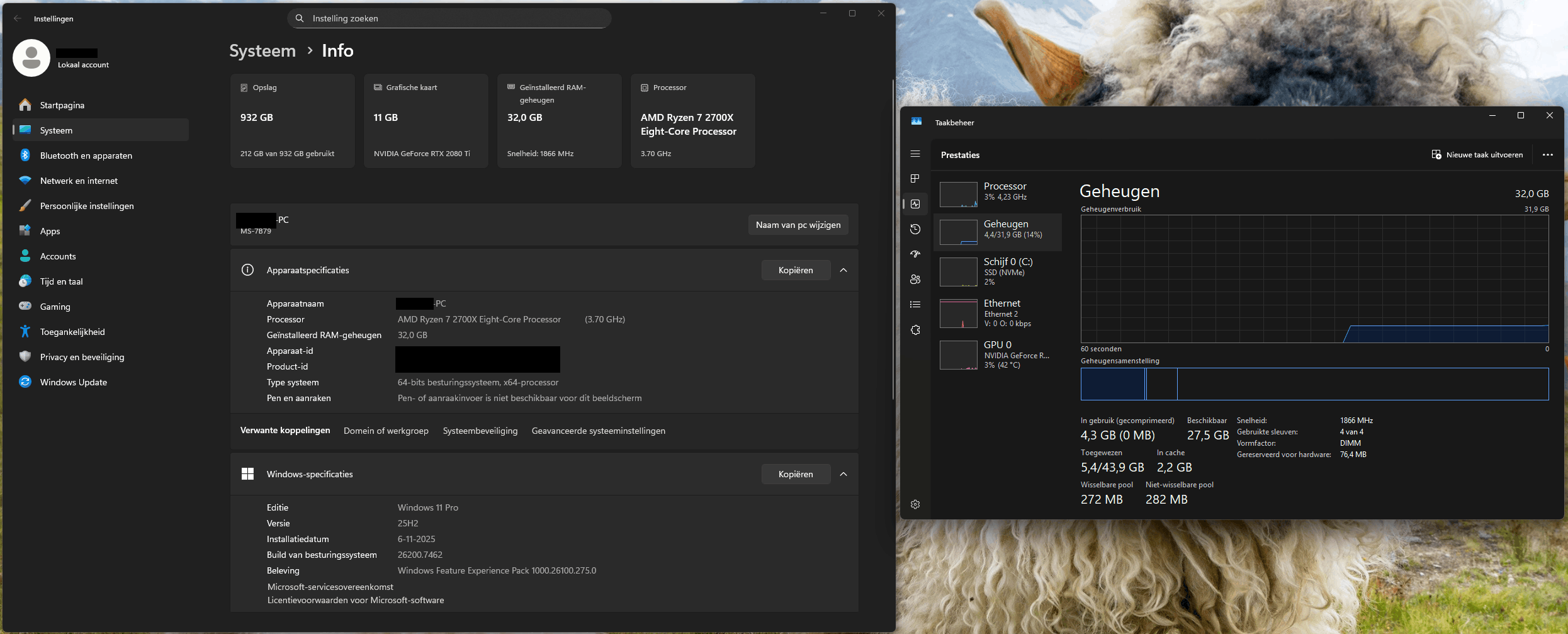The height and width of the screenshot is (634, 1568).
Task: Click the Tijd en taal clock icon
Action: pos(25,281)
